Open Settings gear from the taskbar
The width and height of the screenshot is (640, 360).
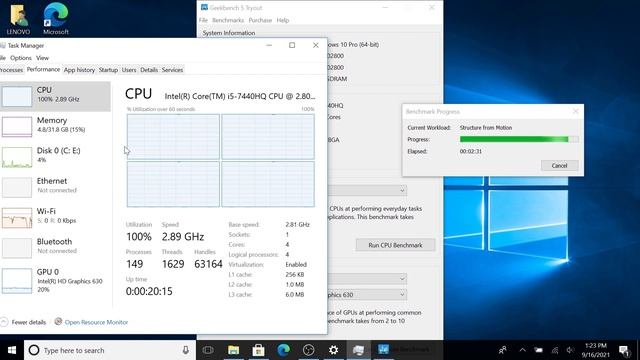(x=333, y=350)
